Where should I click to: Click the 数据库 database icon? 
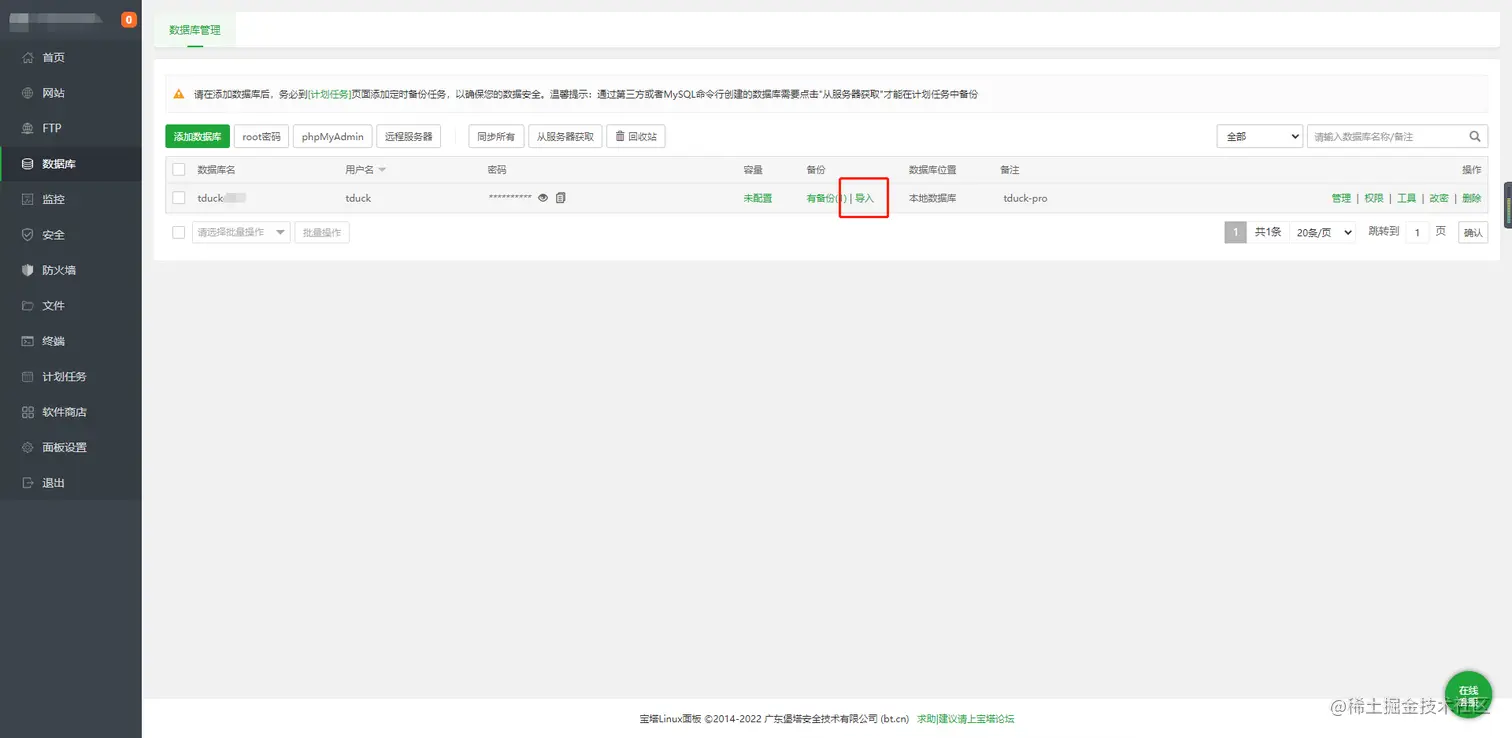pos(28,164)
